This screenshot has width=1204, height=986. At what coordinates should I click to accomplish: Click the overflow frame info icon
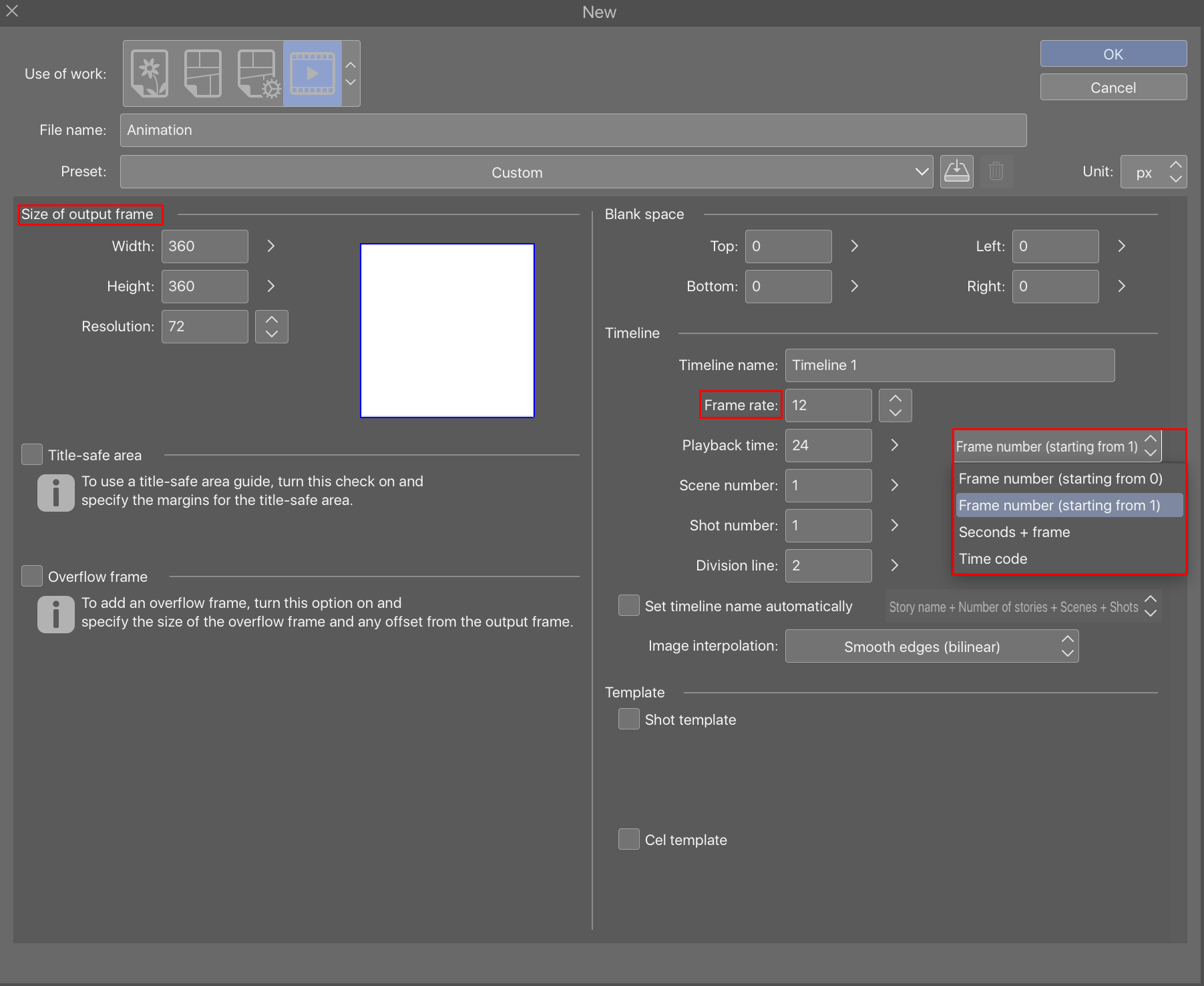tap(55, 614)
